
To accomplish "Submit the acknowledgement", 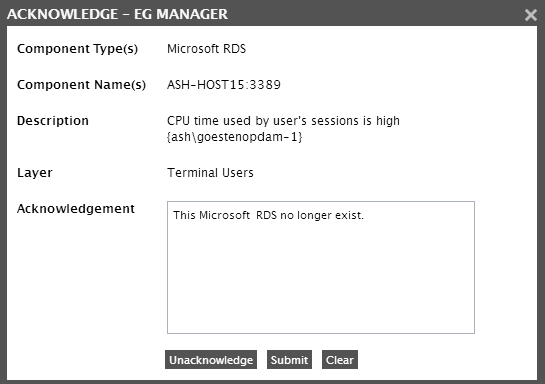I will tap(289, 360).
